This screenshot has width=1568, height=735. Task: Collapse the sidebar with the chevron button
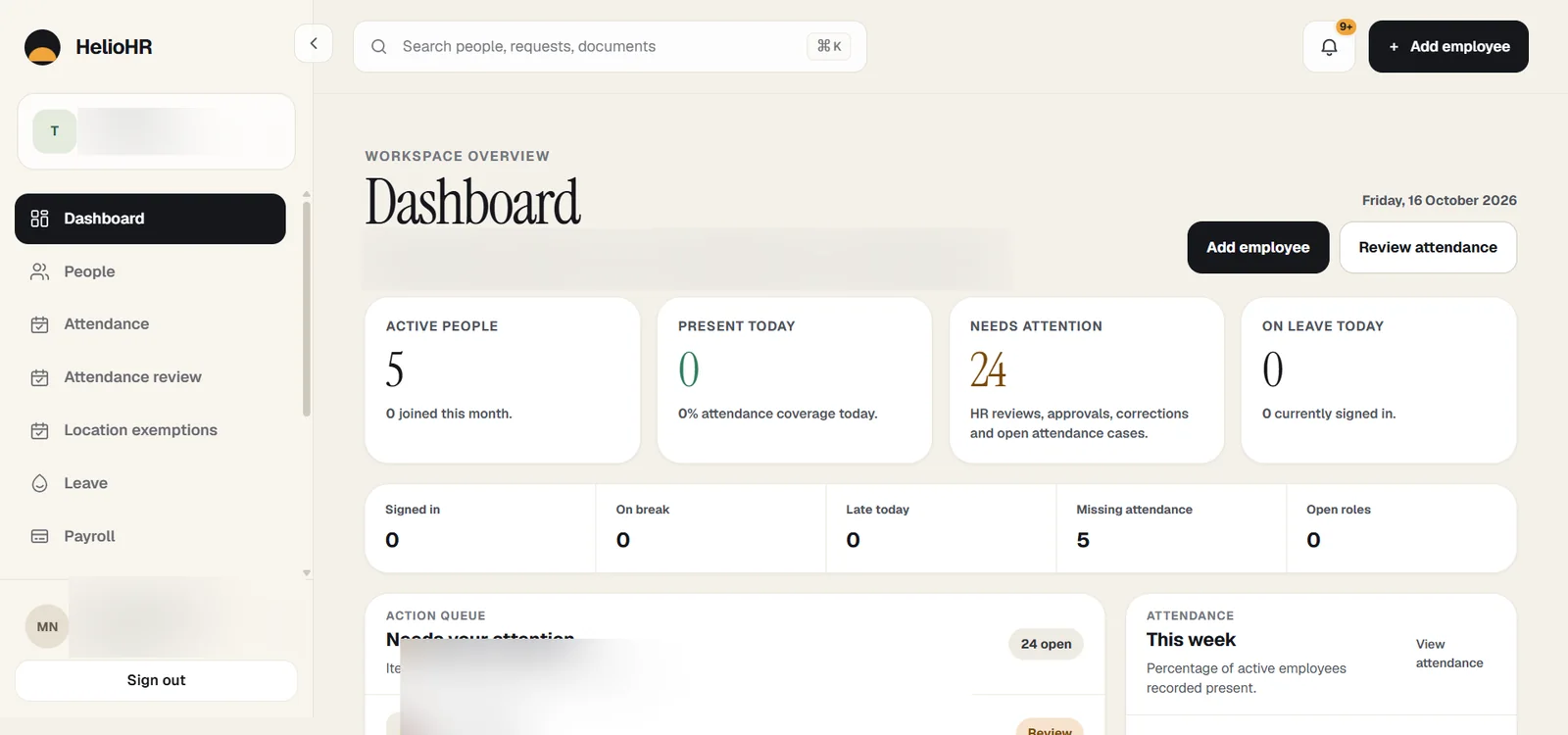coord(314,43)
